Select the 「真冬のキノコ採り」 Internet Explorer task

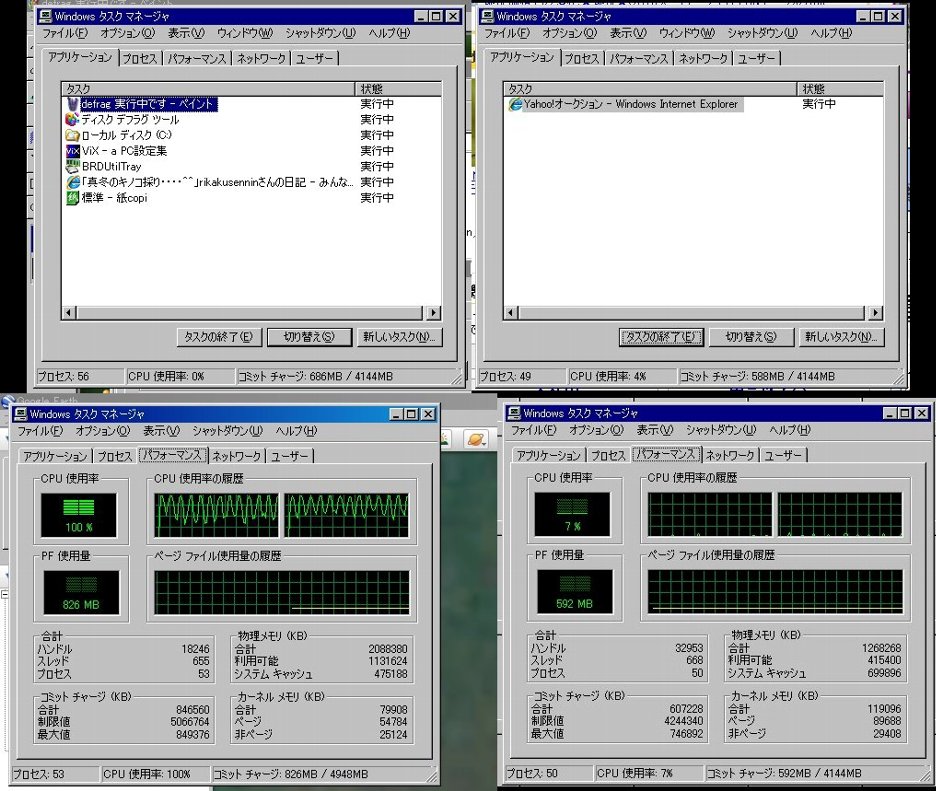click(x=210, y=182)
